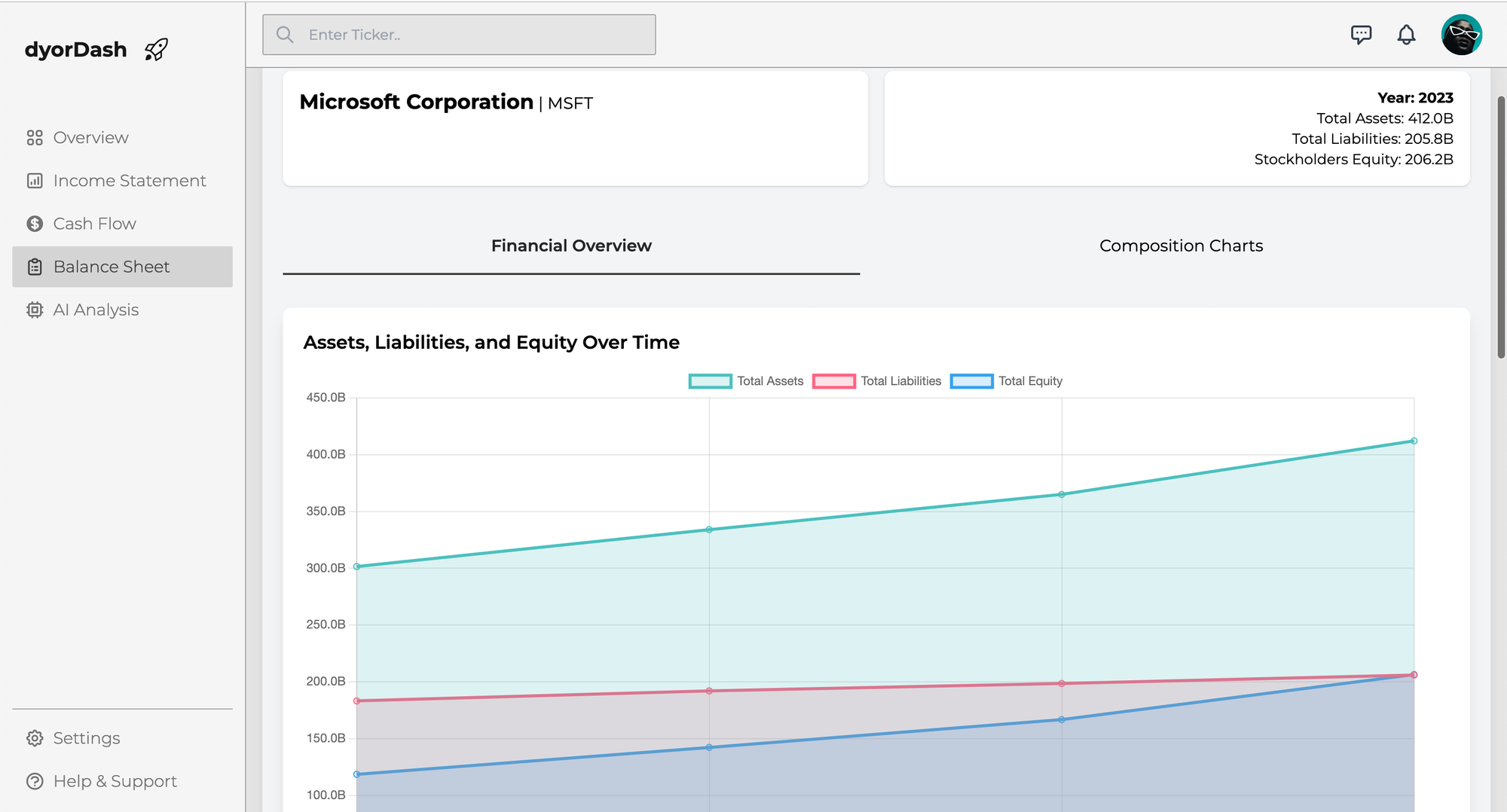
Task: Switch to the Composition Charts tab
Action: [1181, 246]
